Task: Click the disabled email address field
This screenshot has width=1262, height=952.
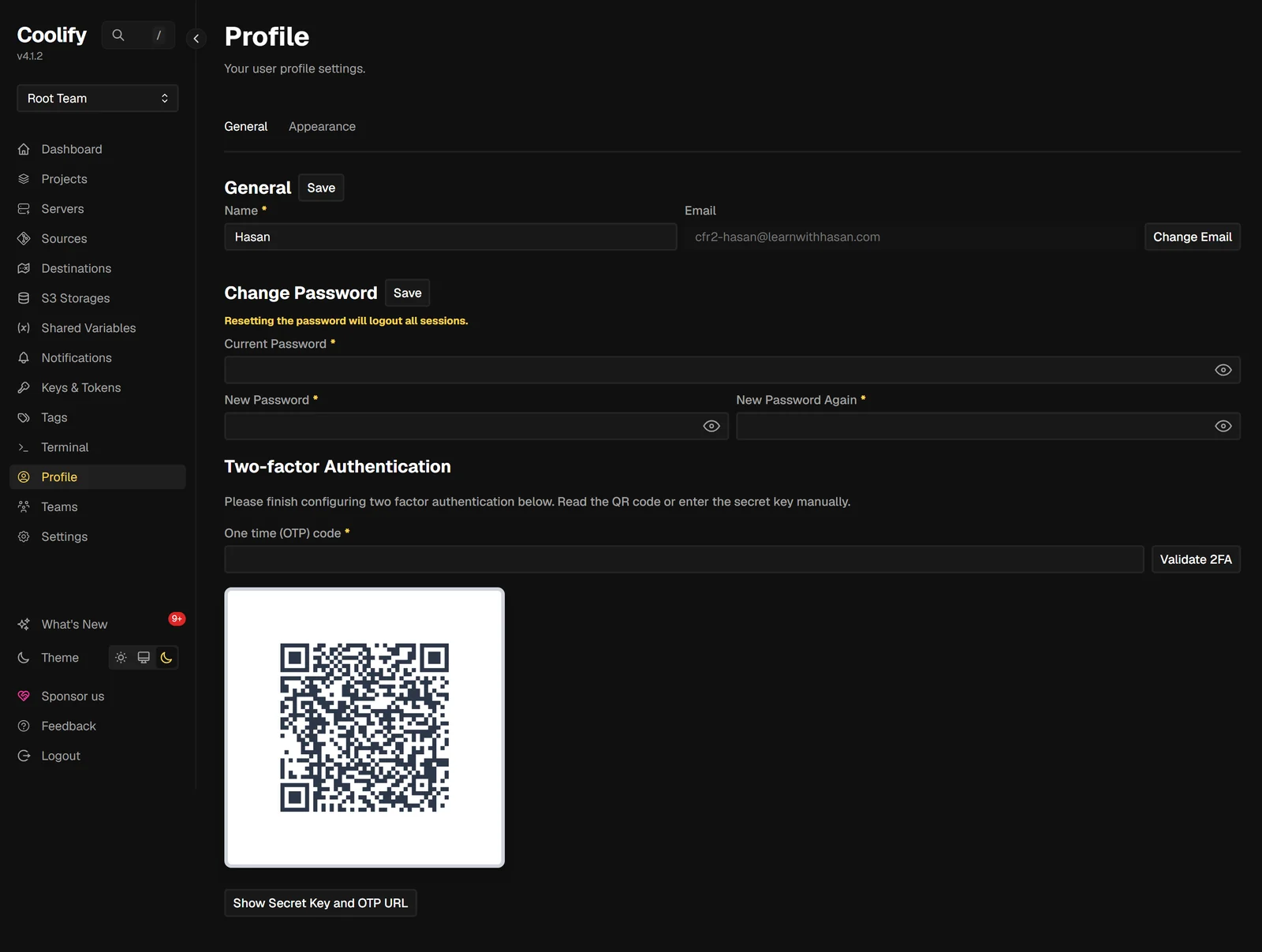Action: [x=910, y=237]
